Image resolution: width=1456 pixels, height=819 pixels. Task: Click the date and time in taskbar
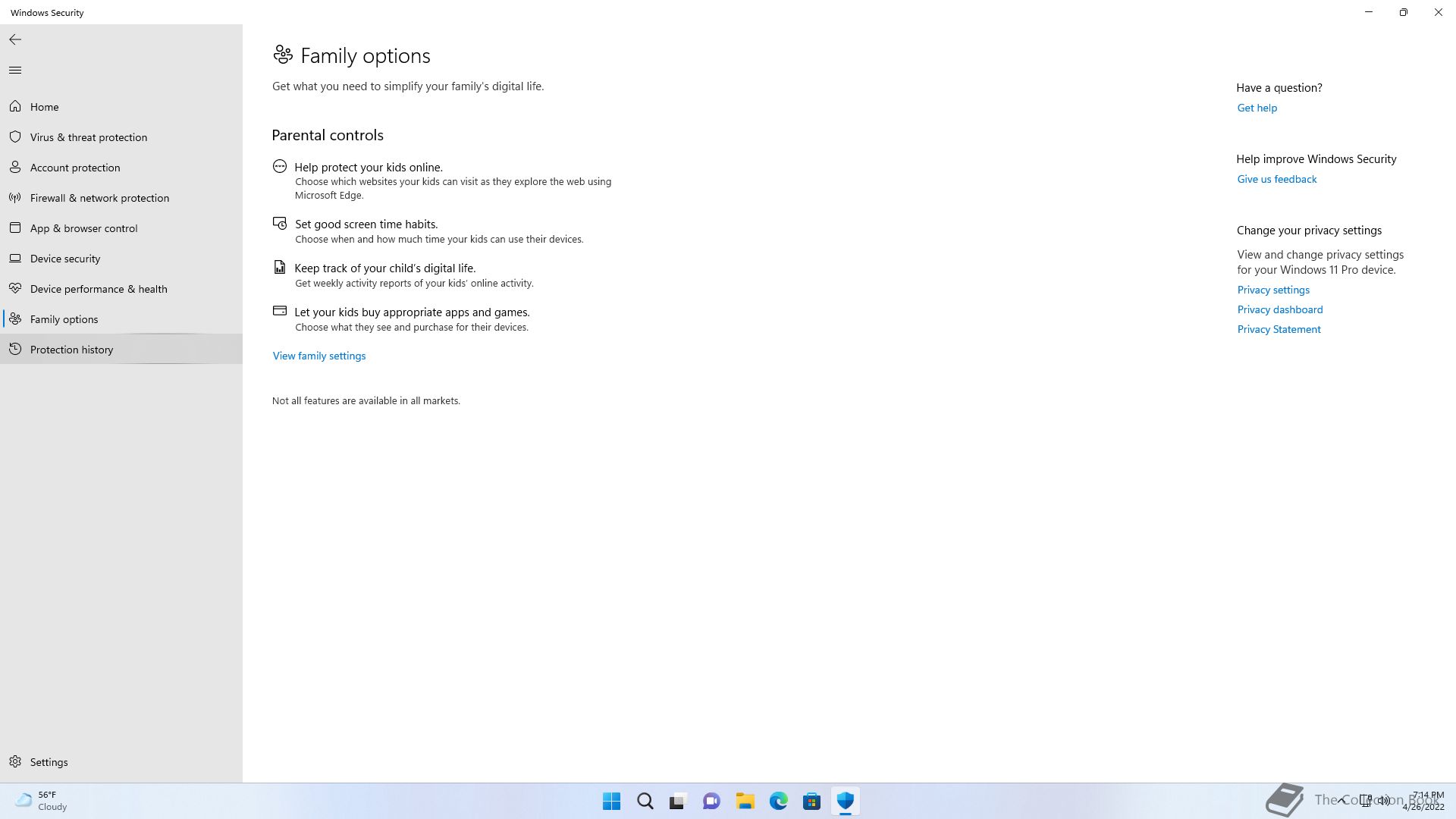(x=1423, y=801)
